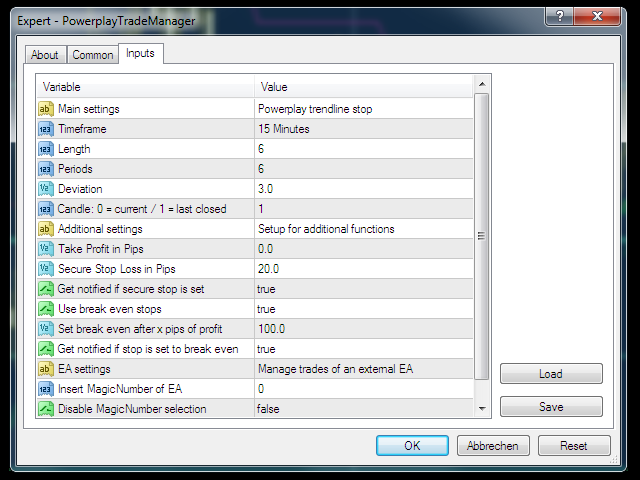Open the help question mark button

pyautogui.click(x=560, y=16)
